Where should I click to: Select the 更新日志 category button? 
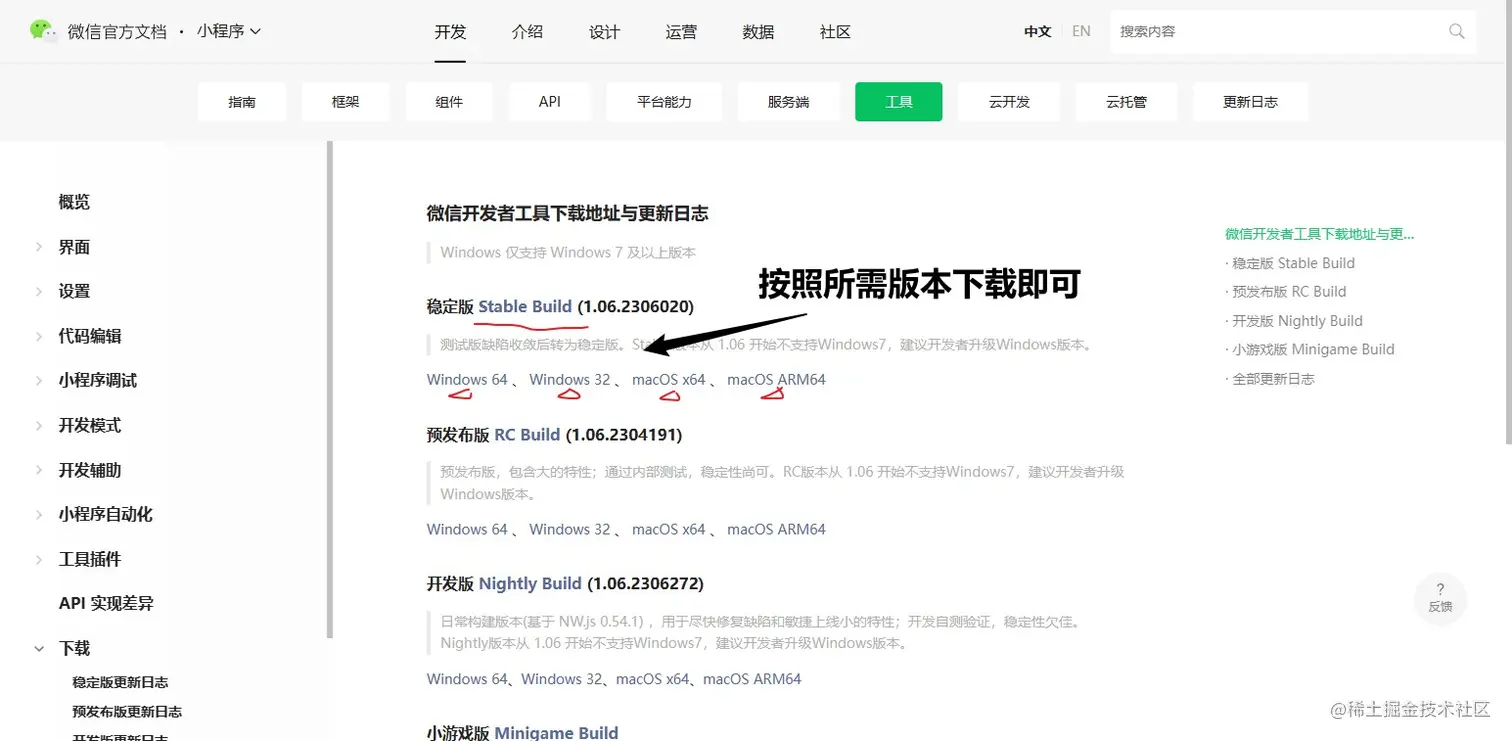[1250, 102]
